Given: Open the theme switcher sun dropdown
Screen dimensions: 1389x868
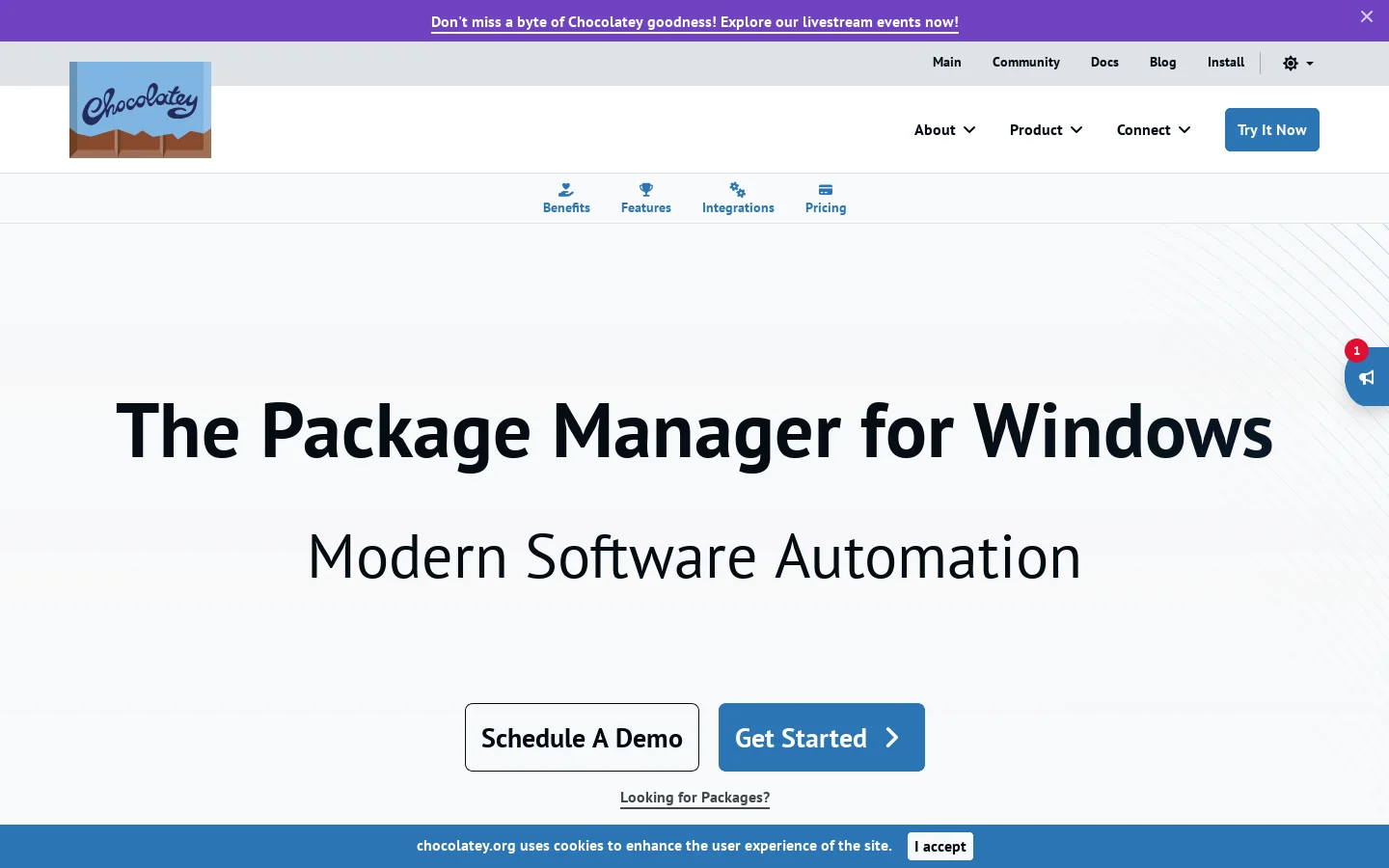Looking at the screenshot, I should (x=1298, y=63).
